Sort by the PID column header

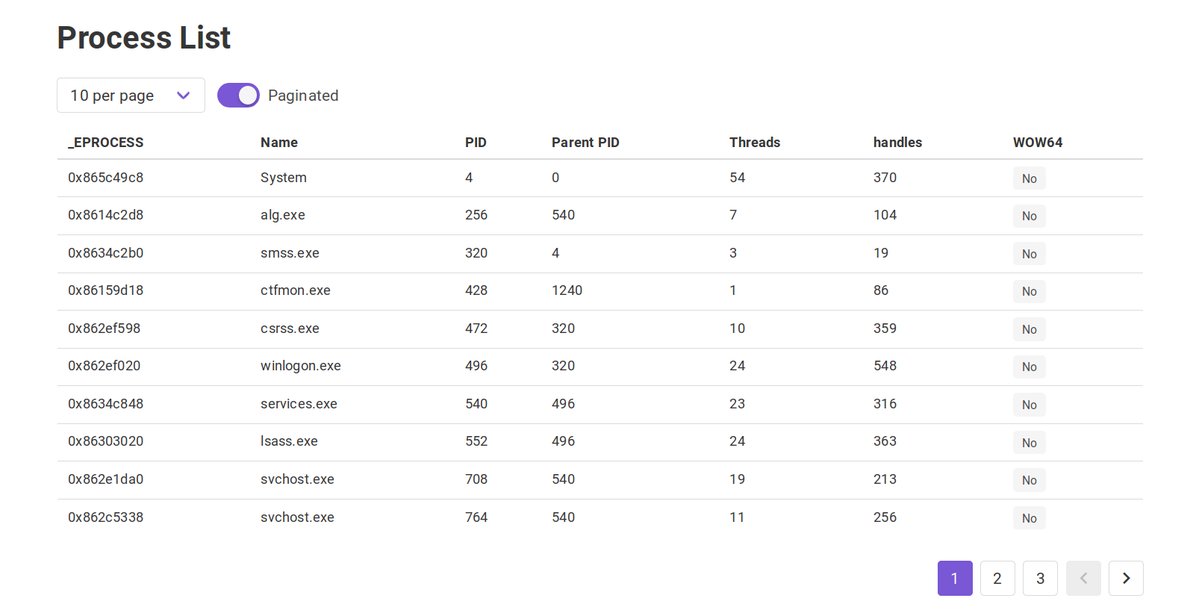click(476, 142)
